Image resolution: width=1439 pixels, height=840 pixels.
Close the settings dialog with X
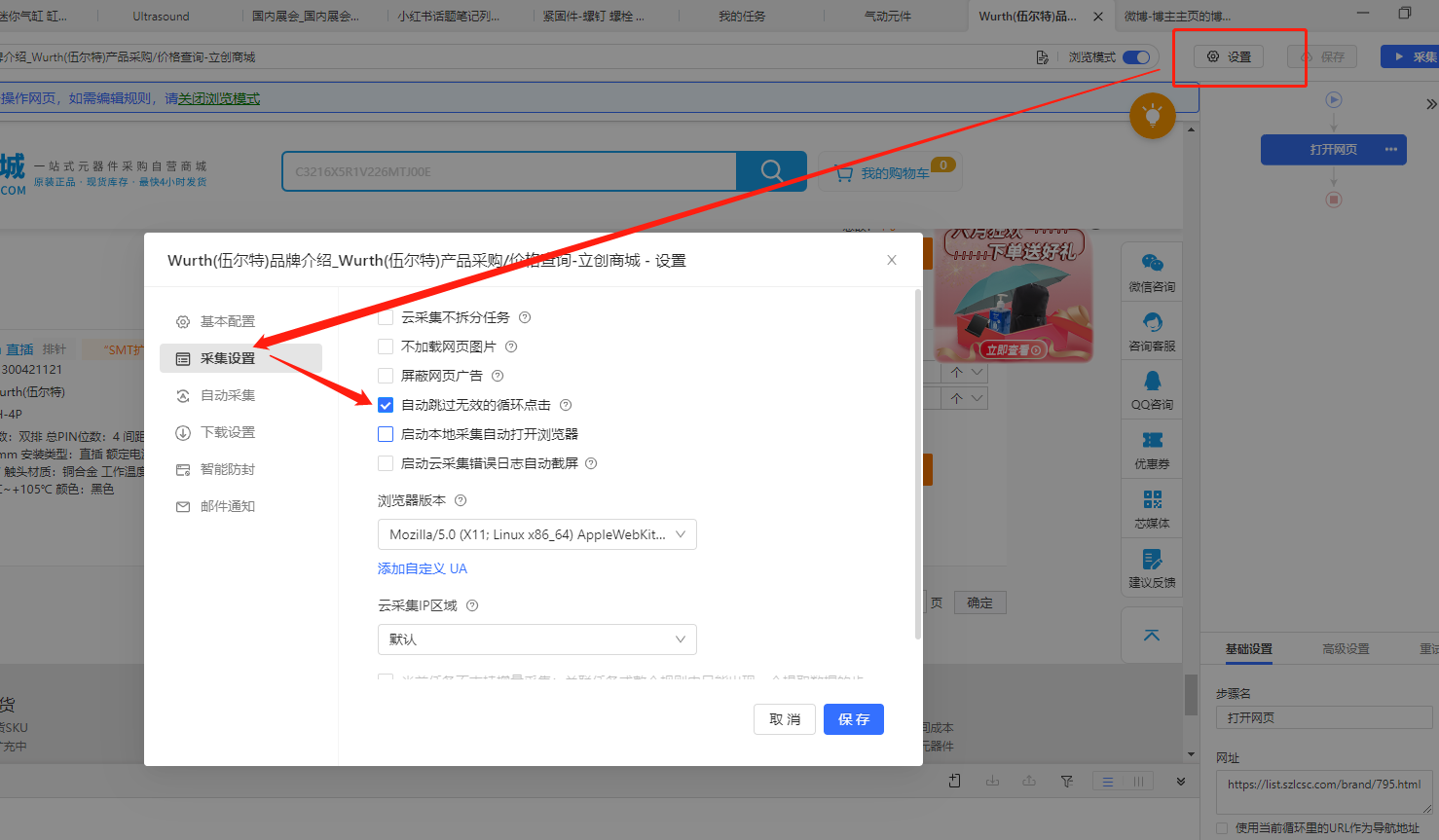coord(892,260)
